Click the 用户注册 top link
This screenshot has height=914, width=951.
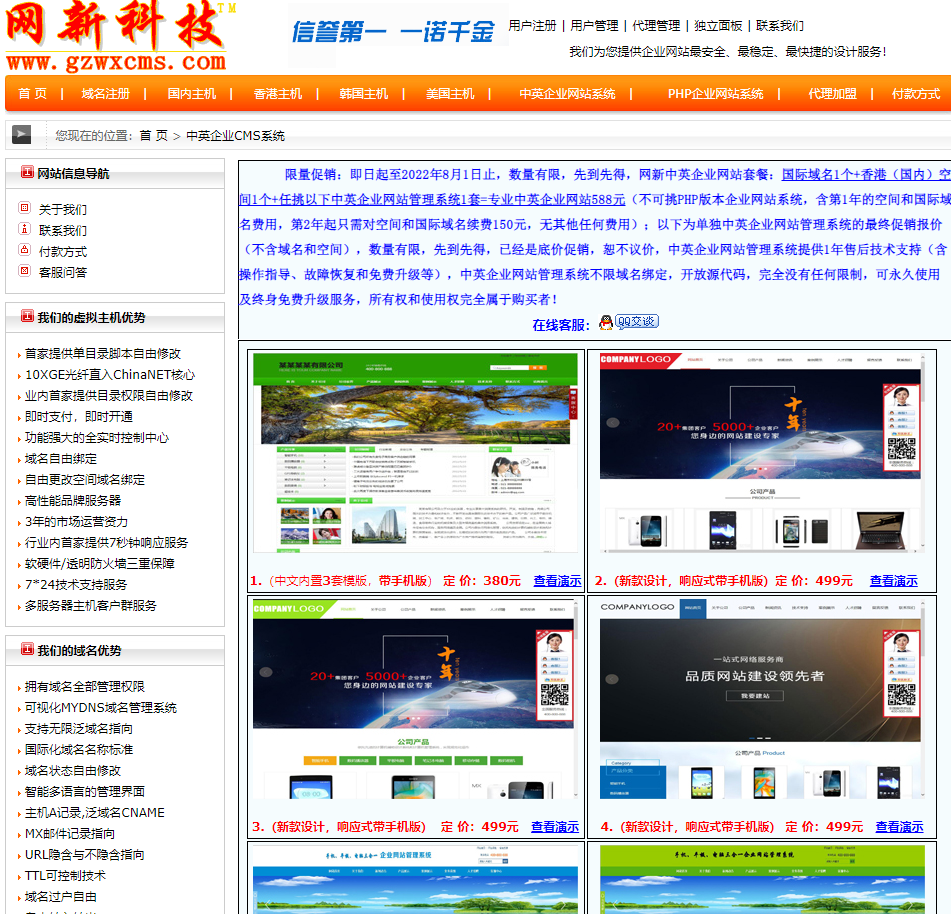[x=533, y=26]
